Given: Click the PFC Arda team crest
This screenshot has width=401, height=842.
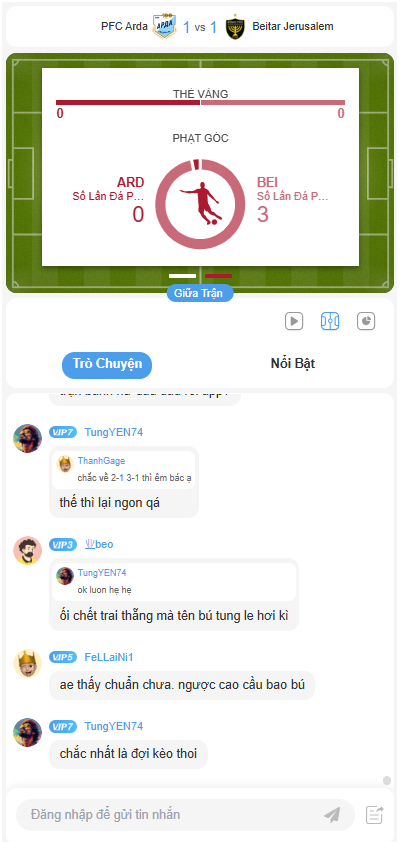Looking at the screenshot, I should coord(163,27).
